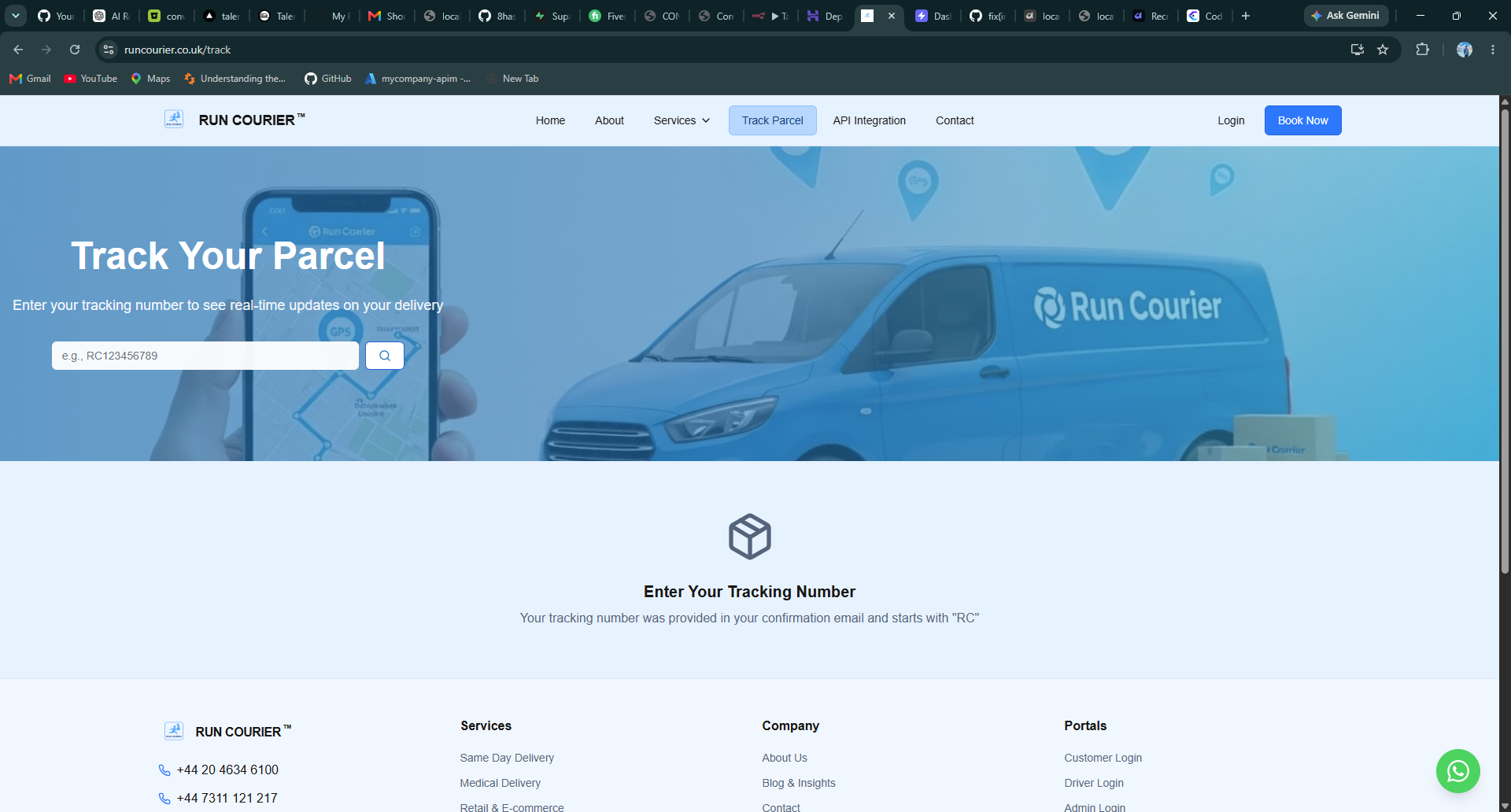Screen dimensions: 1511x812
Task: View site information icon in address bar
Action: [109, 50]
